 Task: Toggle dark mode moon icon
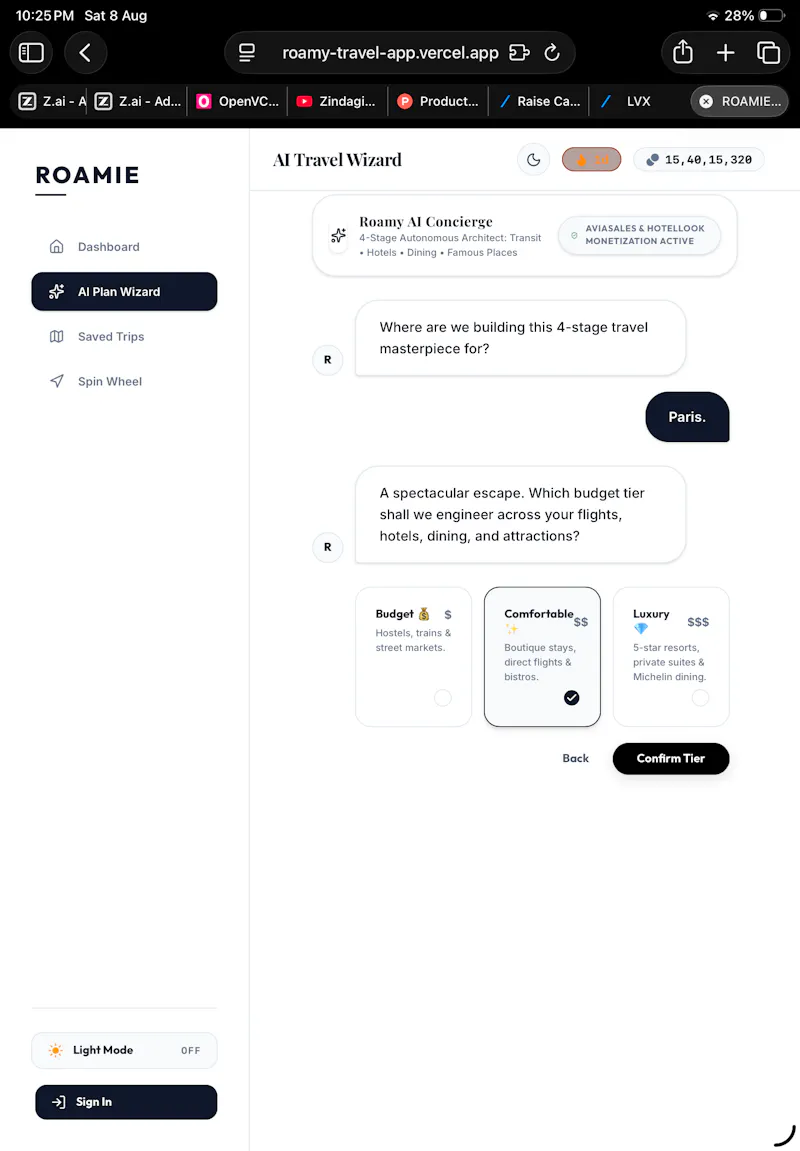pos(534,159)
